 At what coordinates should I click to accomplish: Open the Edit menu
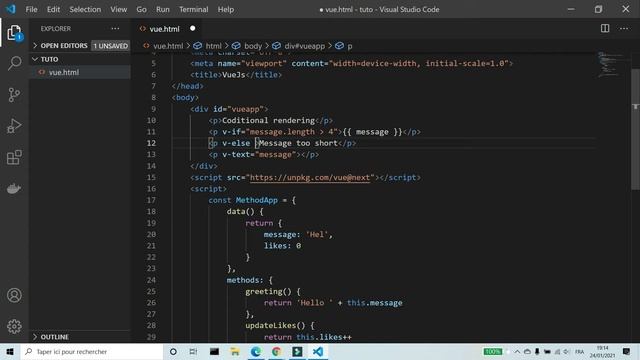coord(53,9)
